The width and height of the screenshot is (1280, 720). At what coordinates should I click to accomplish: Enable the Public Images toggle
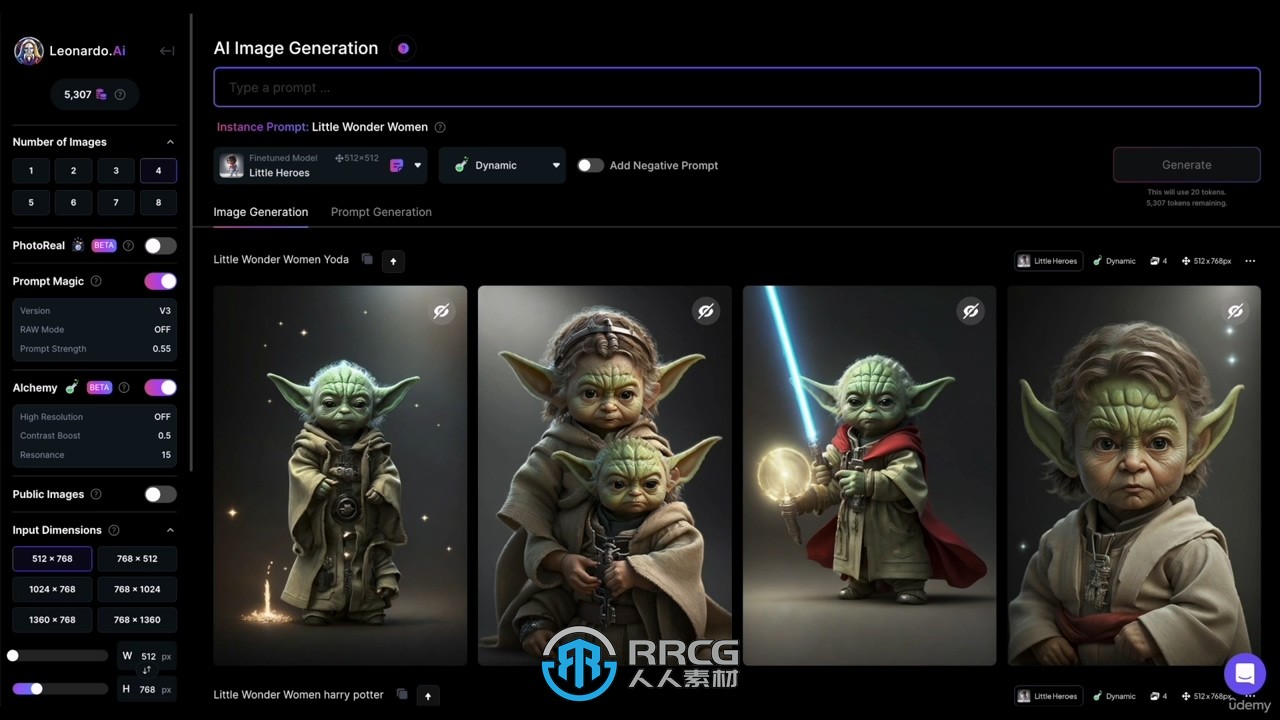[x=160, y=494]
